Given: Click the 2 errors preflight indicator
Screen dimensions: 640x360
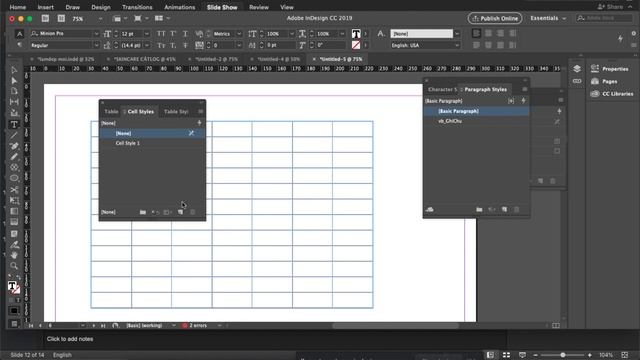Looking at the screenshot, I should [x=196, y=325].
